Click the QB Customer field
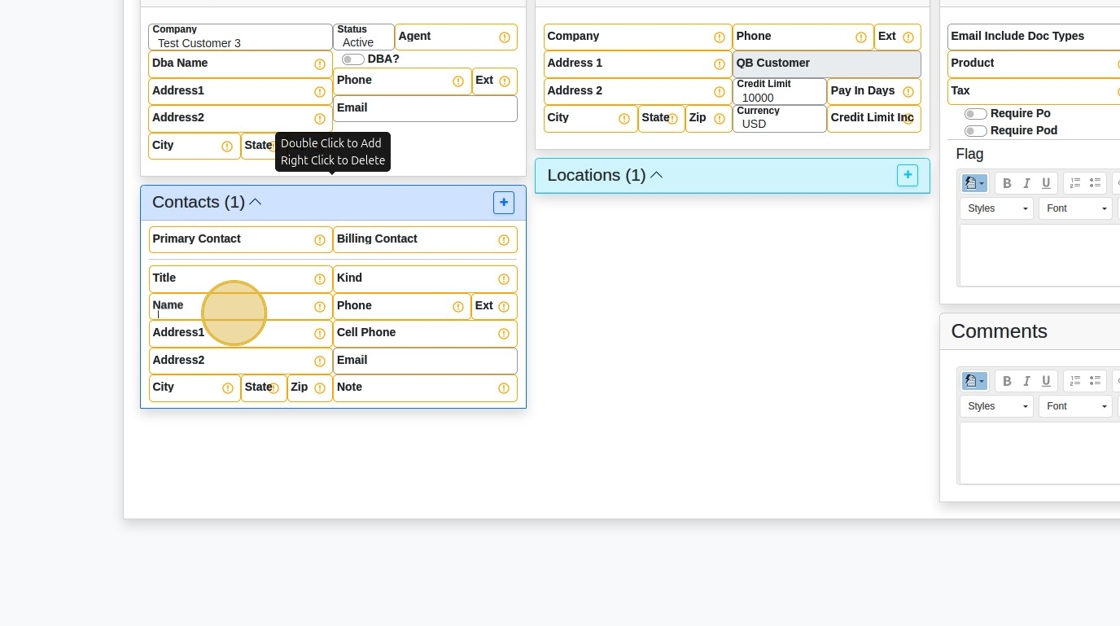1120x626 pixels. 826,64
